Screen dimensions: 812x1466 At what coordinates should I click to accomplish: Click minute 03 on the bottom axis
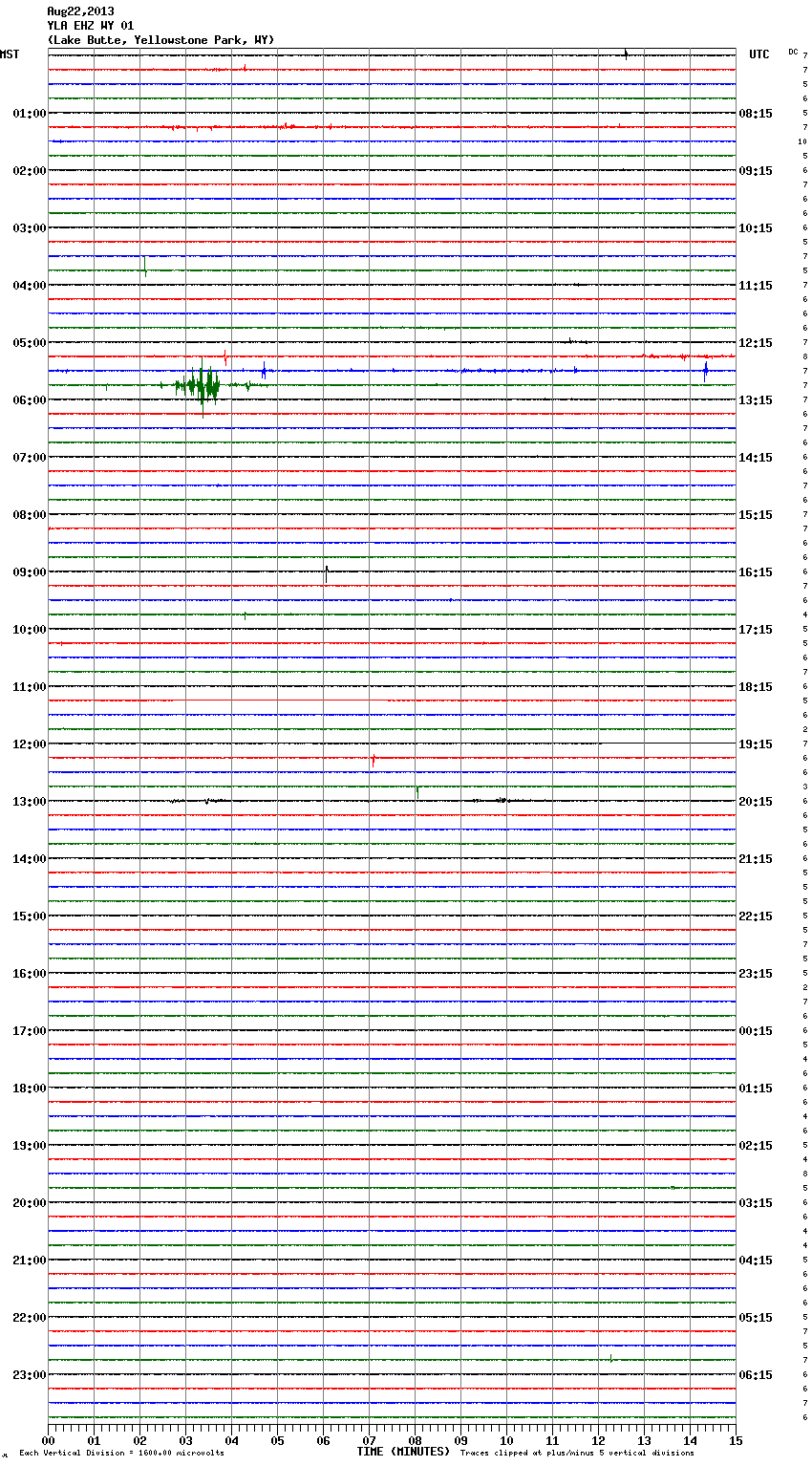pyautogui.click(x=185, y=1440)
